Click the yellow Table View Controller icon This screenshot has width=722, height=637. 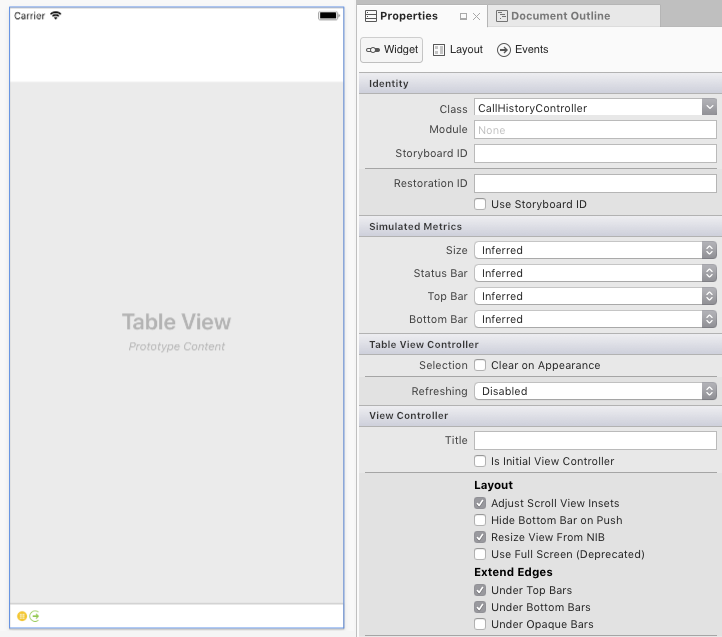click(x=22, y=616)
